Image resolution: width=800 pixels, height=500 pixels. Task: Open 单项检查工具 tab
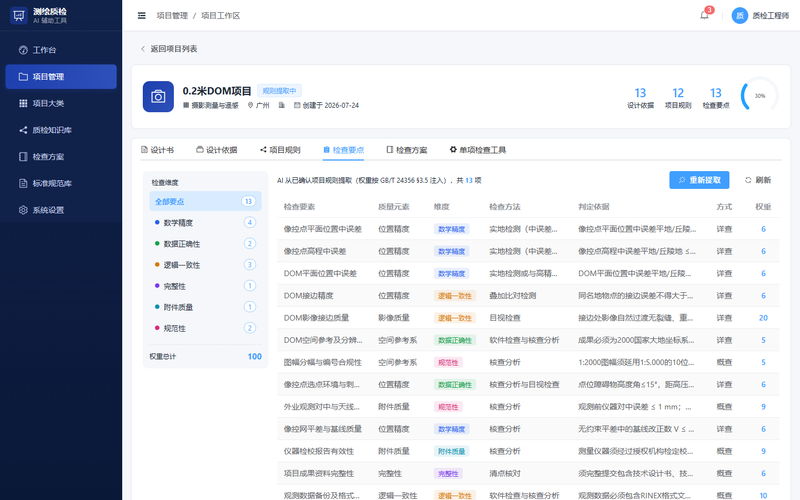(x=478, y=150)
